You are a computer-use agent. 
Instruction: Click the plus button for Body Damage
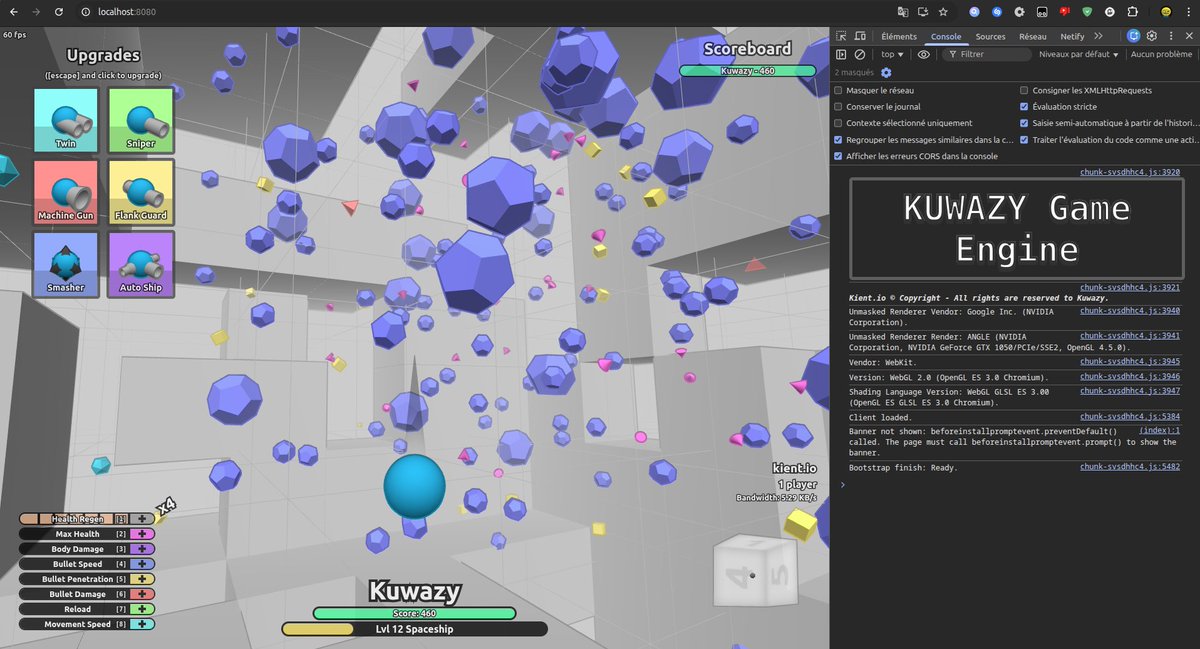[x=144, y=549]
